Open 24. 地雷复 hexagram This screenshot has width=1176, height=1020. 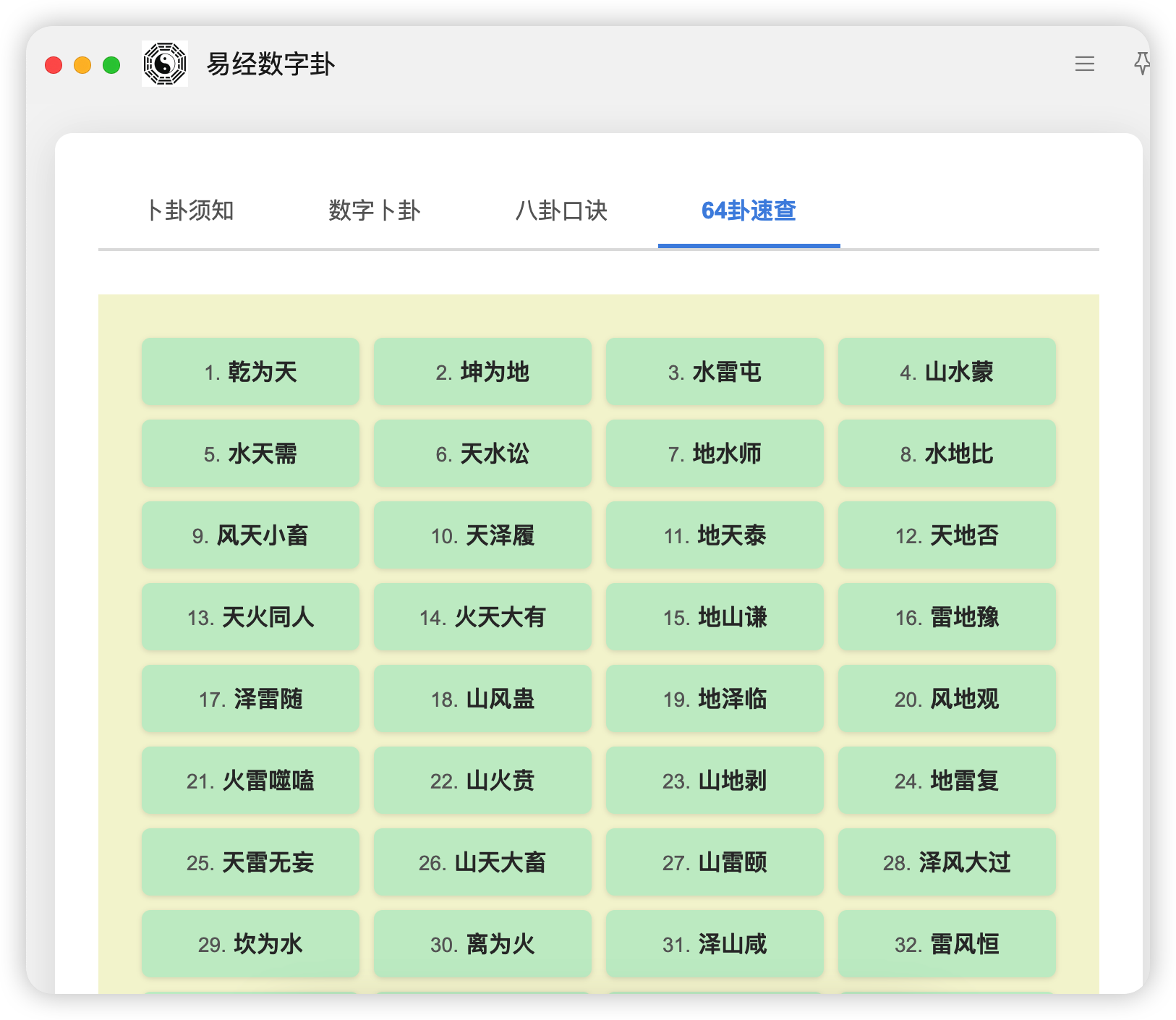click(x=947, y=781)
